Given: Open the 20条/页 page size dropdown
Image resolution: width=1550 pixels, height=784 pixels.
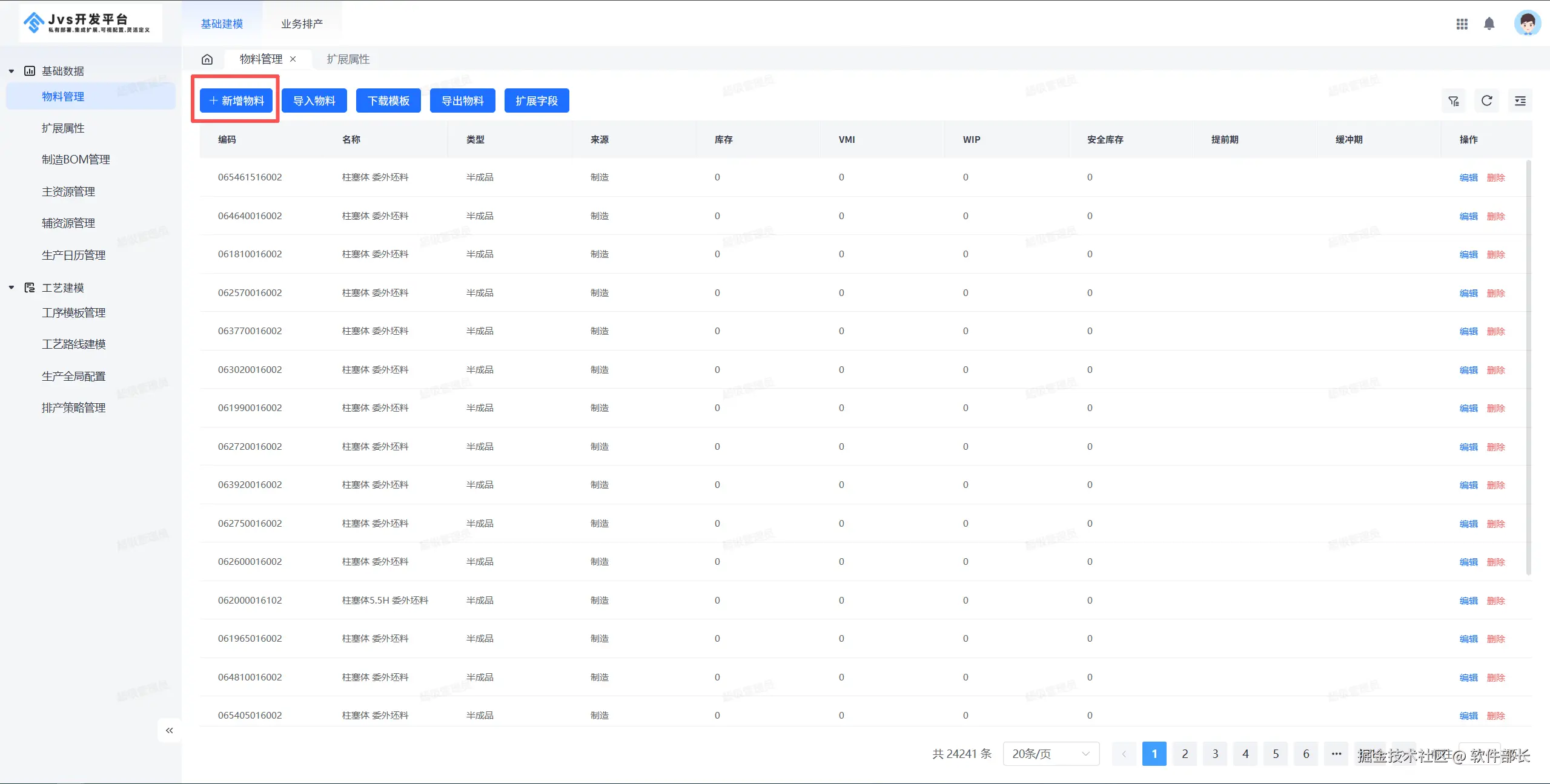Looking at the screenshot, I should 1050,754.
